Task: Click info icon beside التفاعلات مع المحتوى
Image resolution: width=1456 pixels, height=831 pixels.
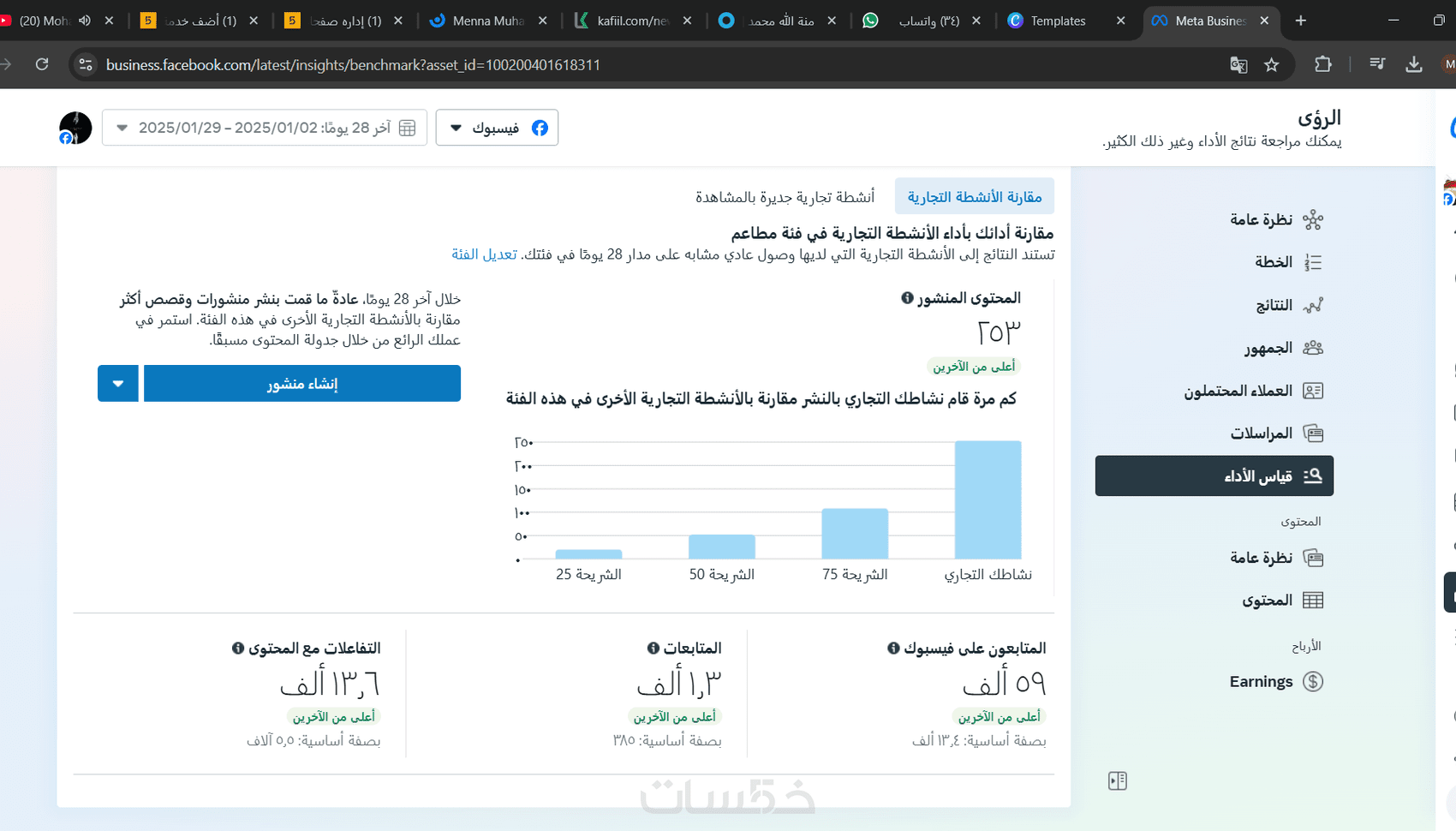Action: pyautogui.click(x=238, y=649)
